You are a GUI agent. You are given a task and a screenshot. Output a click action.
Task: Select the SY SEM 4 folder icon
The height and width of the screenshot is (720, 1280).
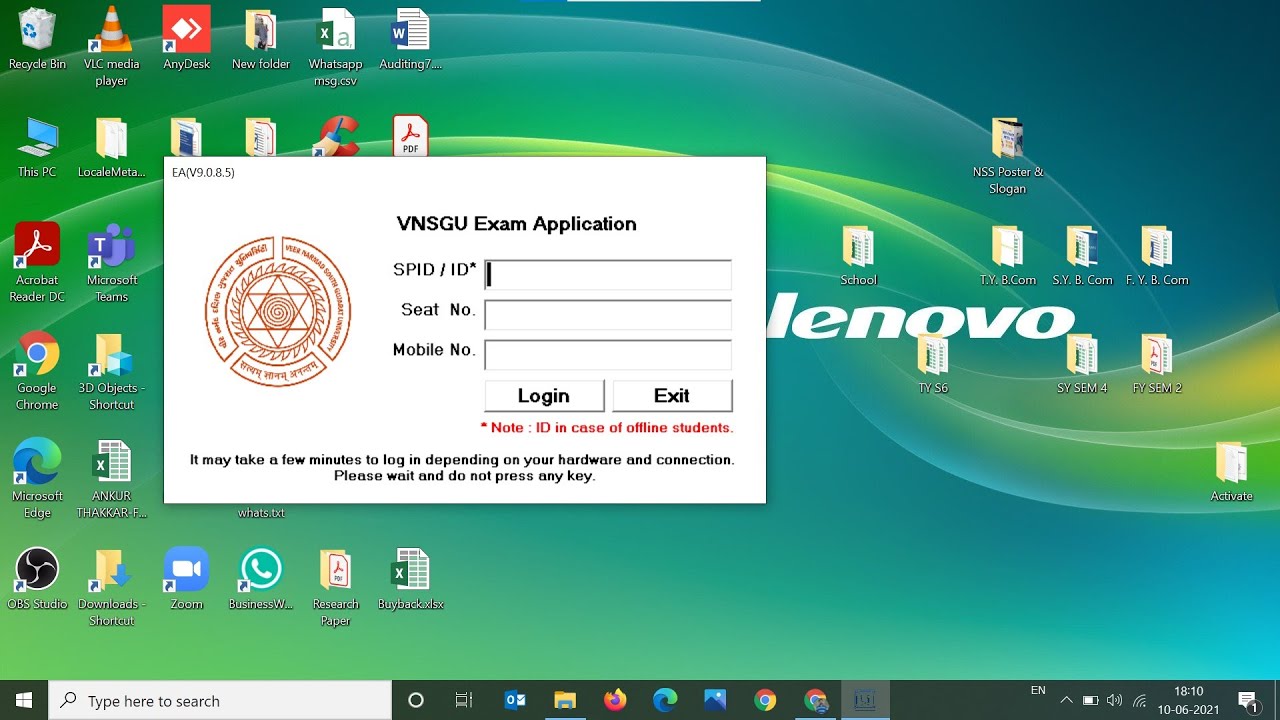pos(1082,363)
